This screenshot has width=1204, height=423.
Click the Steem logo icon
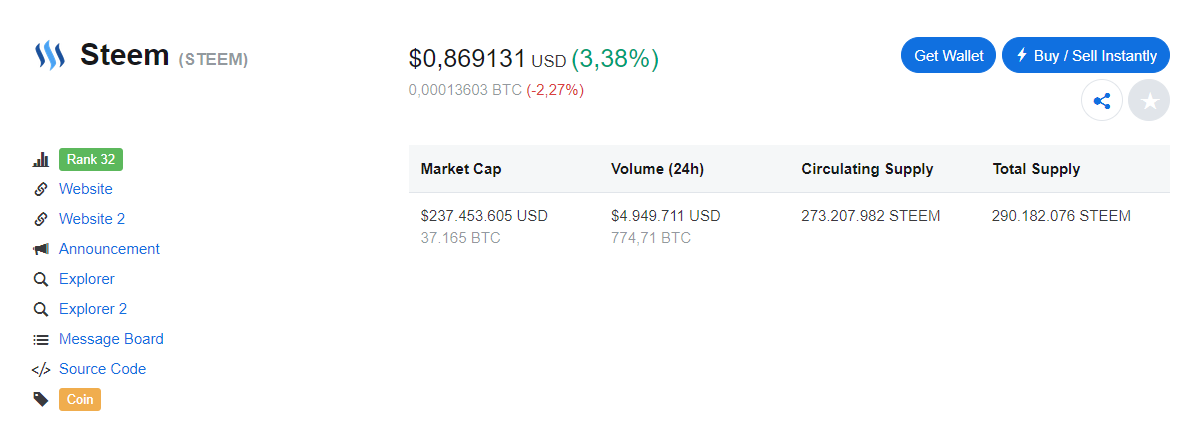point(50,55)
